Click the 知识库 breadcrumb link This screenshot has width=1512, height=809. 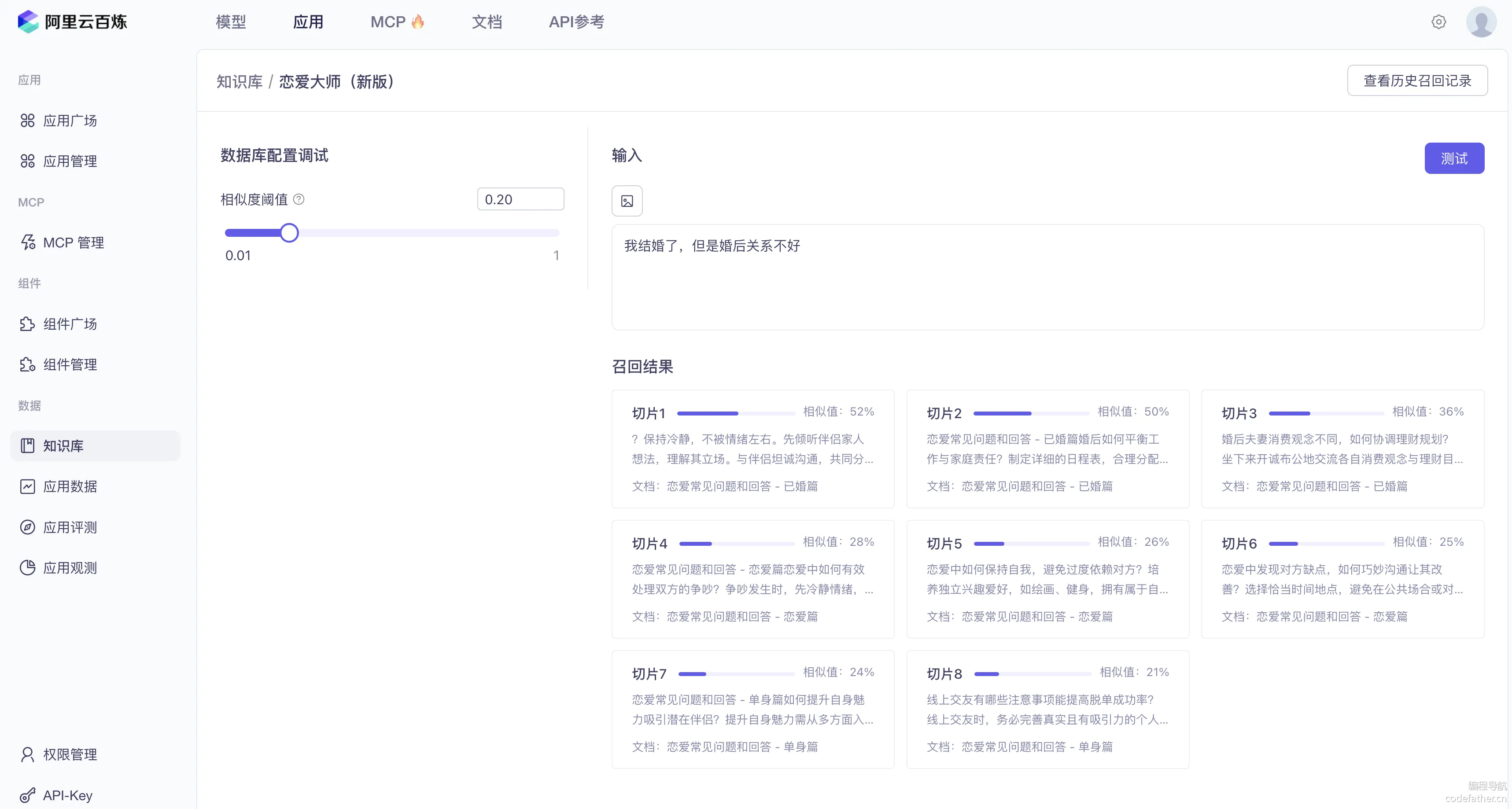tap(240, 81)
